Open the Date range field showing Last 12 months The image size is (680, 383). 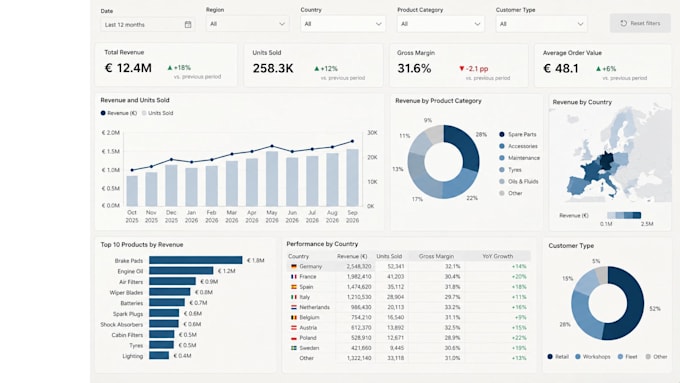point(147,25)
